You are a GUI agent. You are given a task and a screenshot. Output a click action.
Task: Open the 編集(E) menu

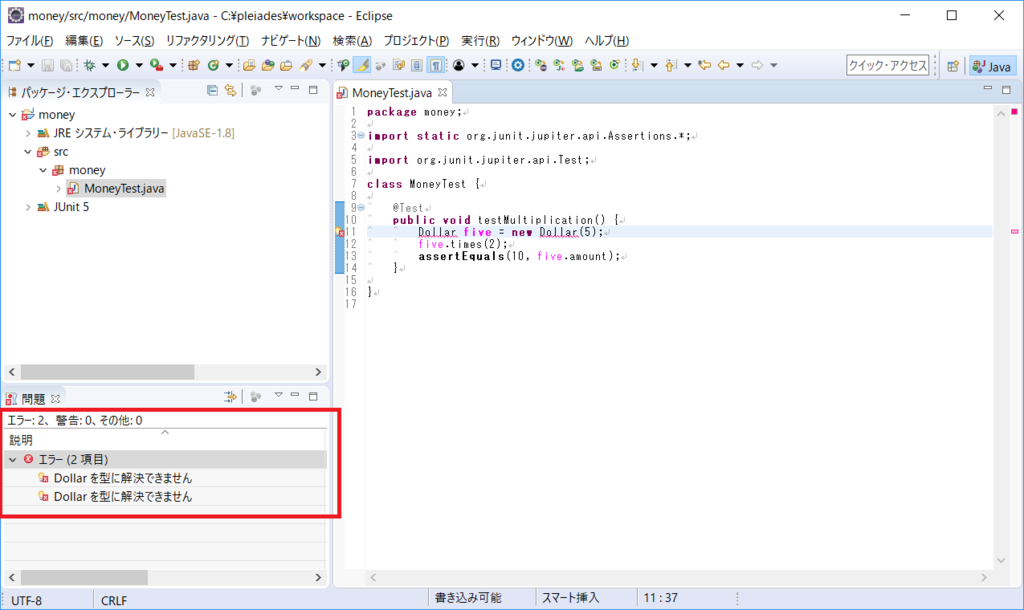point(84,40)
